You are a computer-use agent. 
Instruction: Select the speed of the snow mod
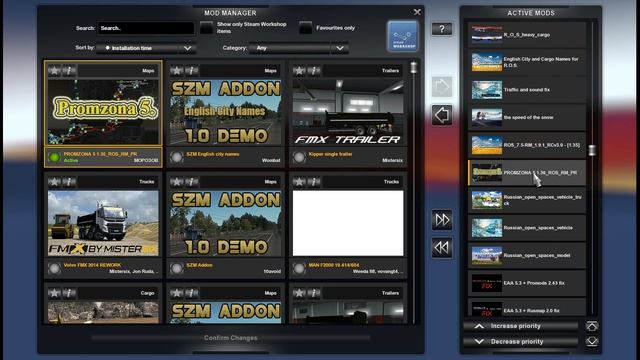[x=527, y=117]
